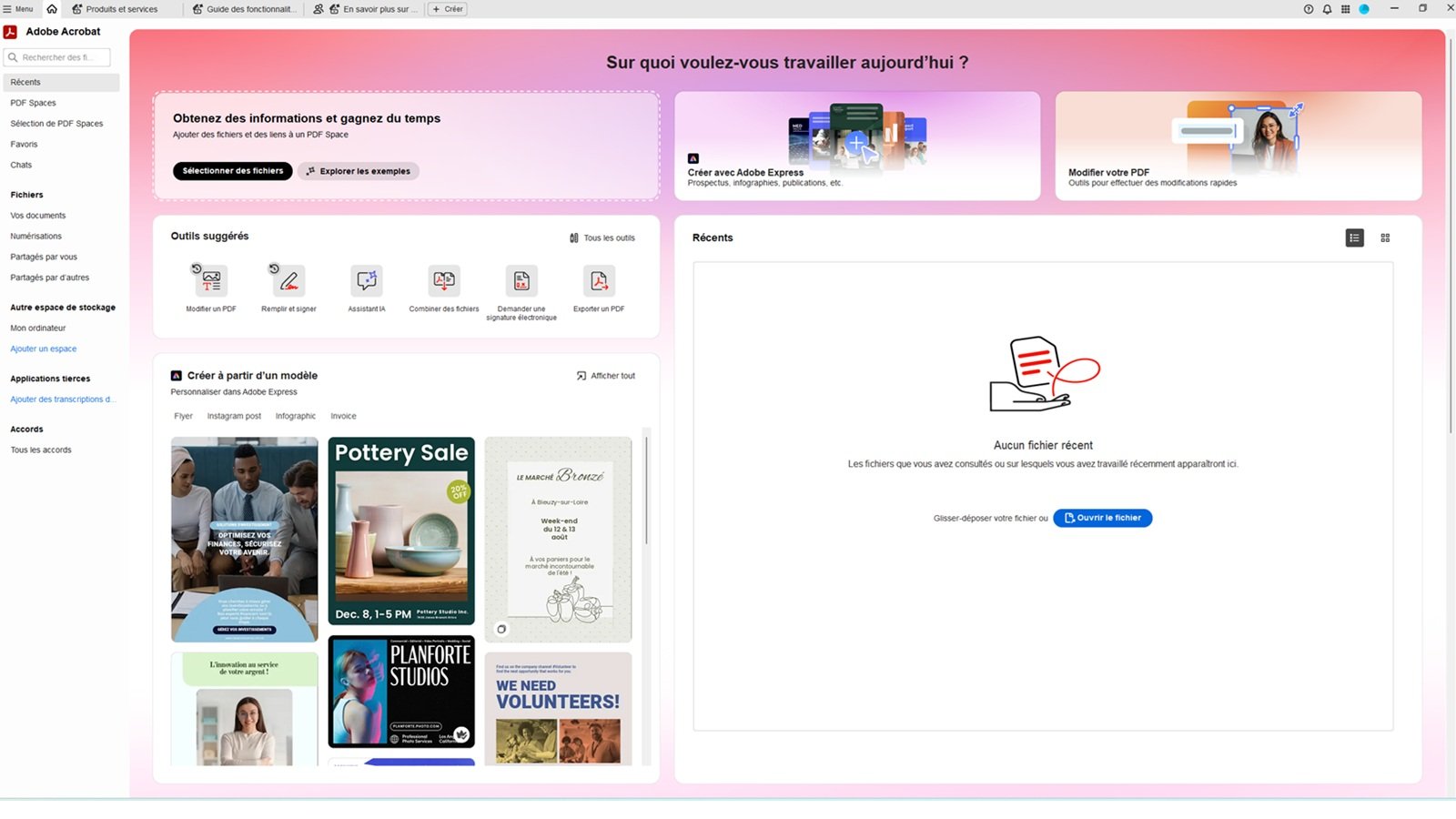Click the Ajouter un espace link
The image size is (1456, 819).
44,349
